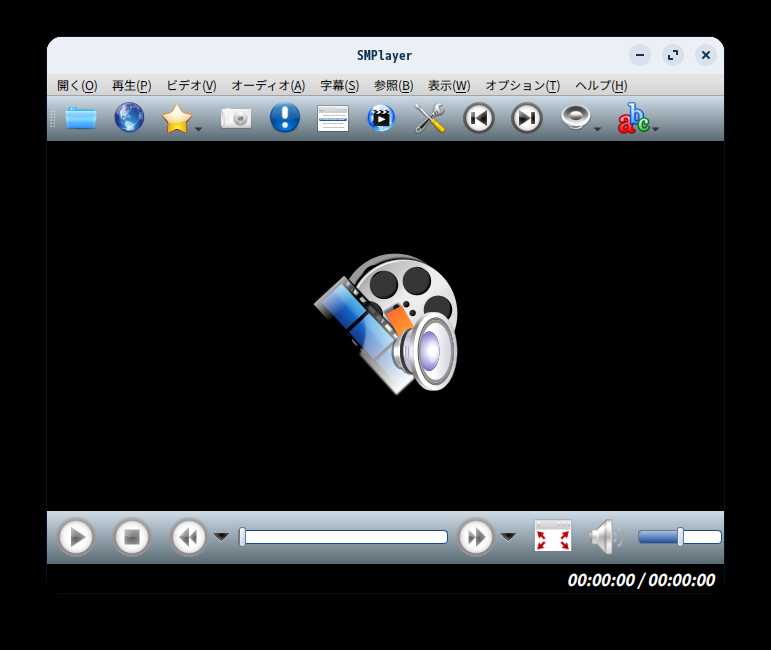Click the audio track speaker icon in toolbar

point(575,118)
